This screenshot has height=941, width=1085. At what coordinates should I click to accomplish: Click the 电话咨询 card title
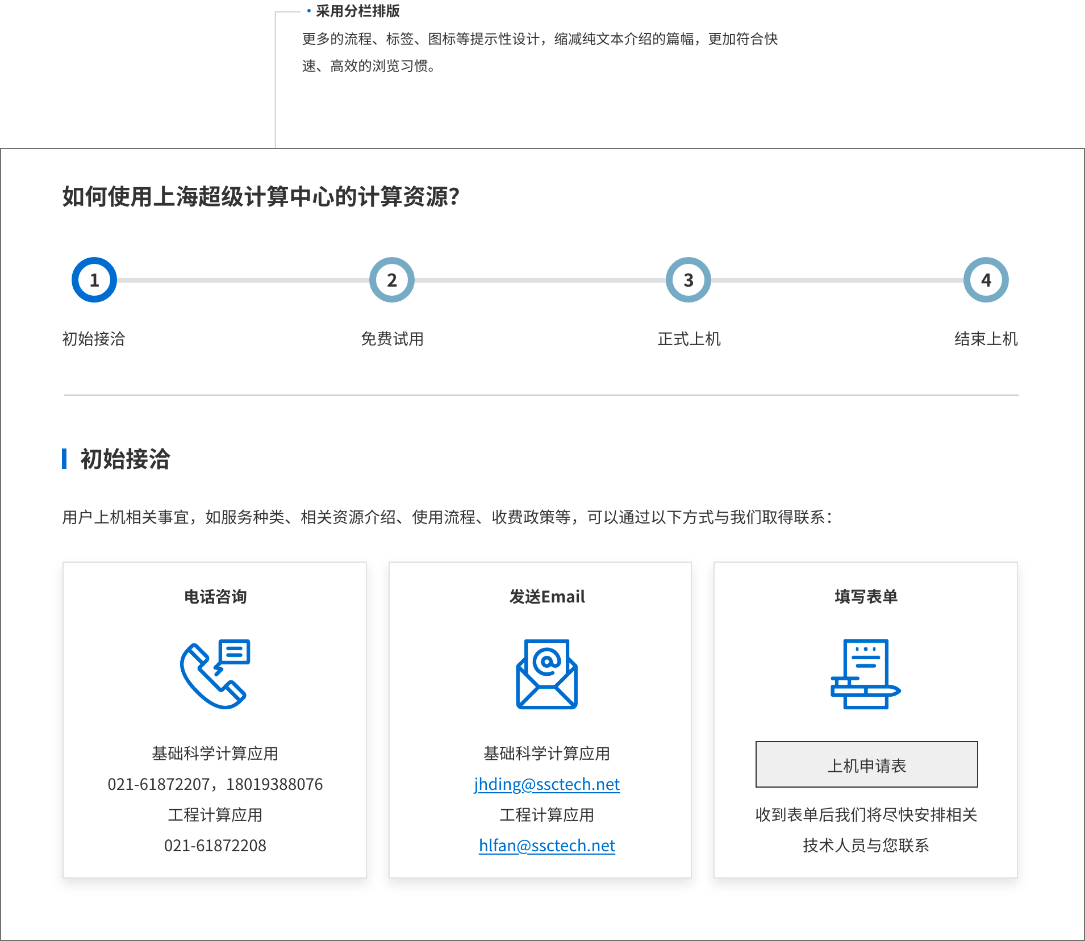(x=215, y=596)
